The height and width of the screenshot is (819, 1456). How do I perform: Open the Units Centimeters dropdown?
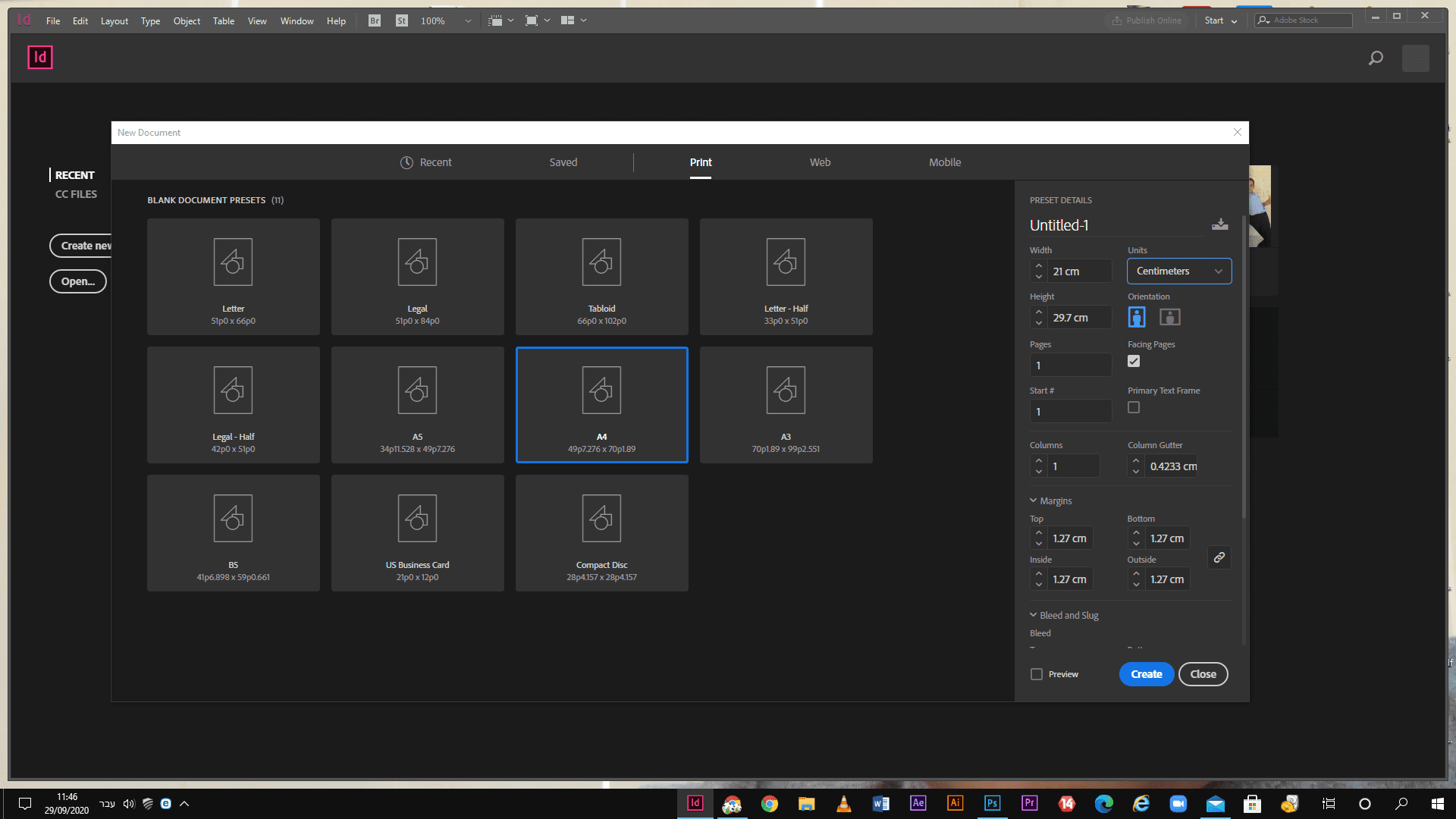click(x=1178, y=271)
